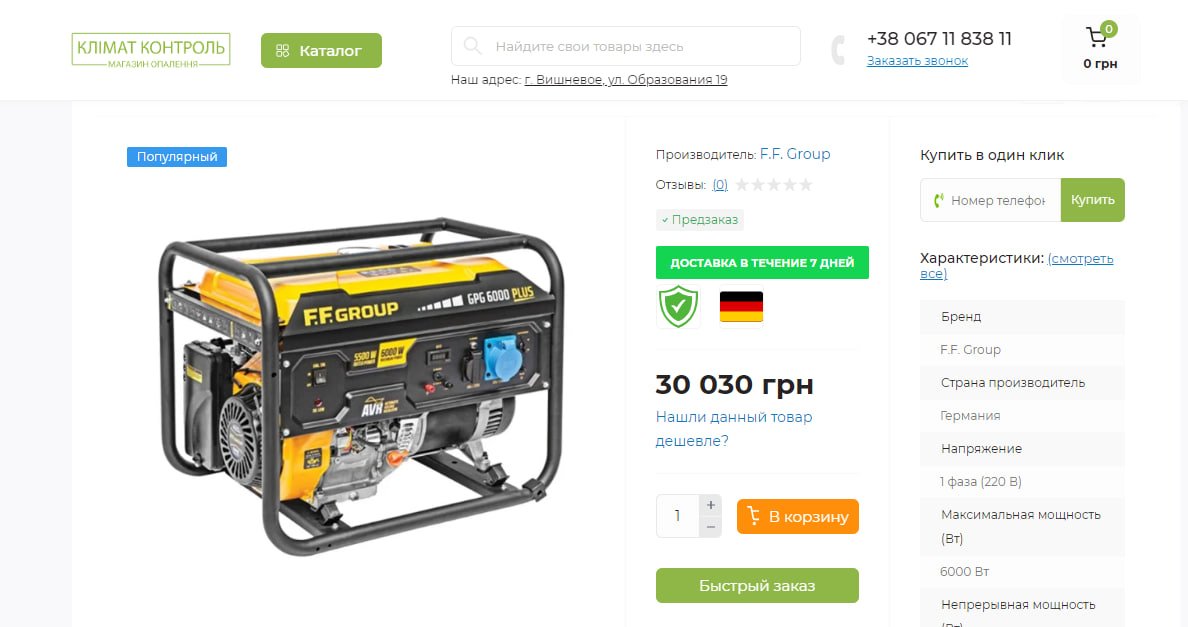Click the Купить one-click button
Screen dimensions: 1188x627
coord(1093,200)
